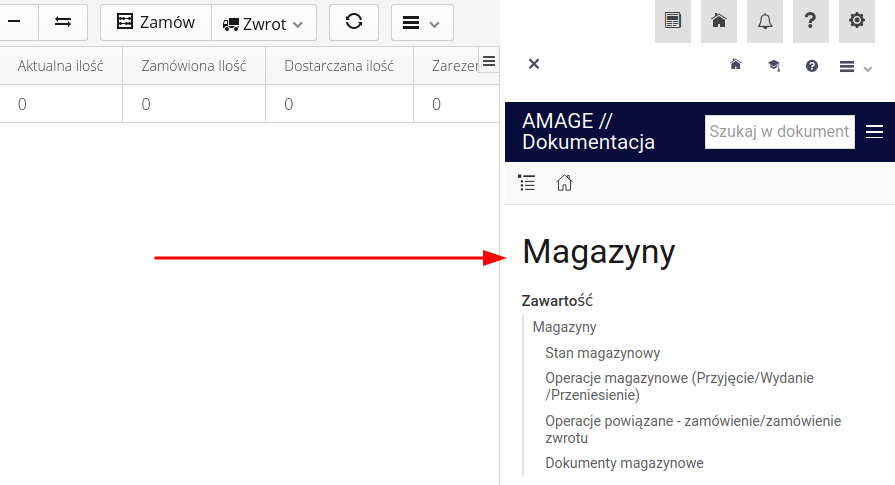Open the Dokumenty magazynowe section link
Image resolution: width=895 pixels, height=485 pixels.
pyautogui.click(x=624, y=463)
